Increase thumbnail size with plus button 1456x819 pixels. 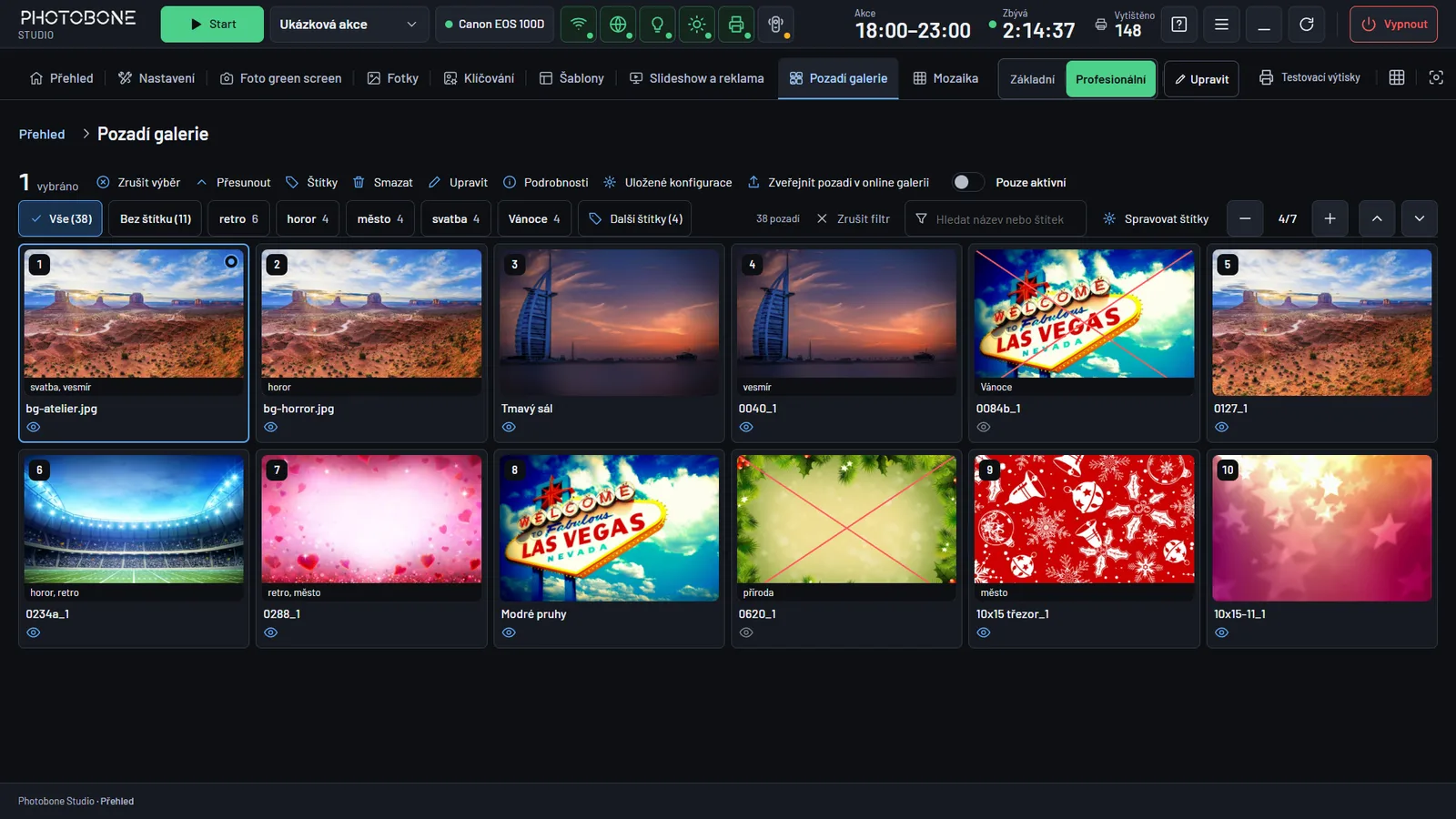[x=1330, y=218]
